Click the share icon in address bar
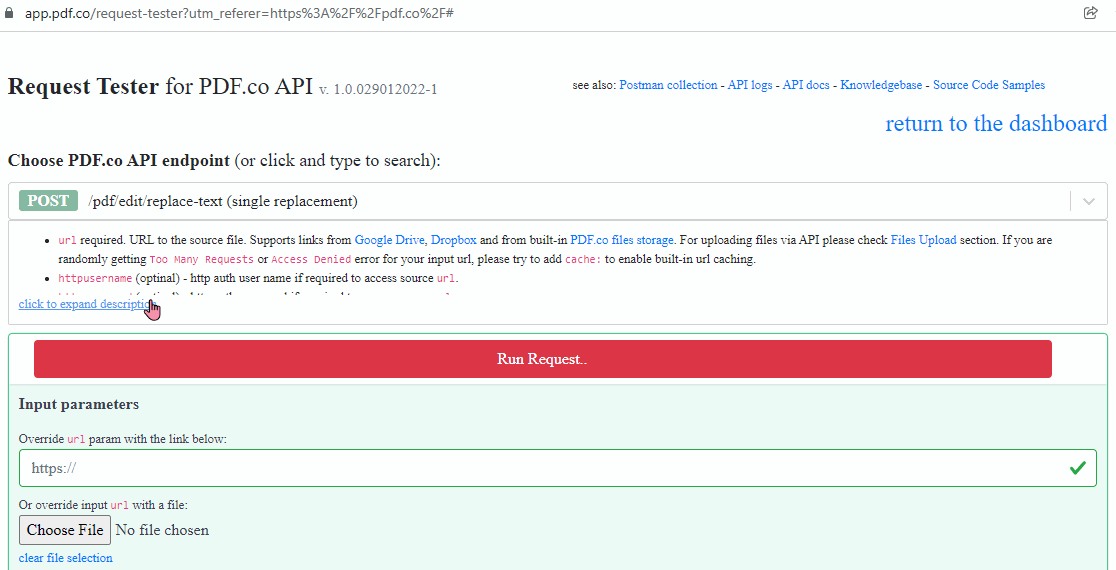The width and height of the screenshot is (1116, 570). point(1090,13)
